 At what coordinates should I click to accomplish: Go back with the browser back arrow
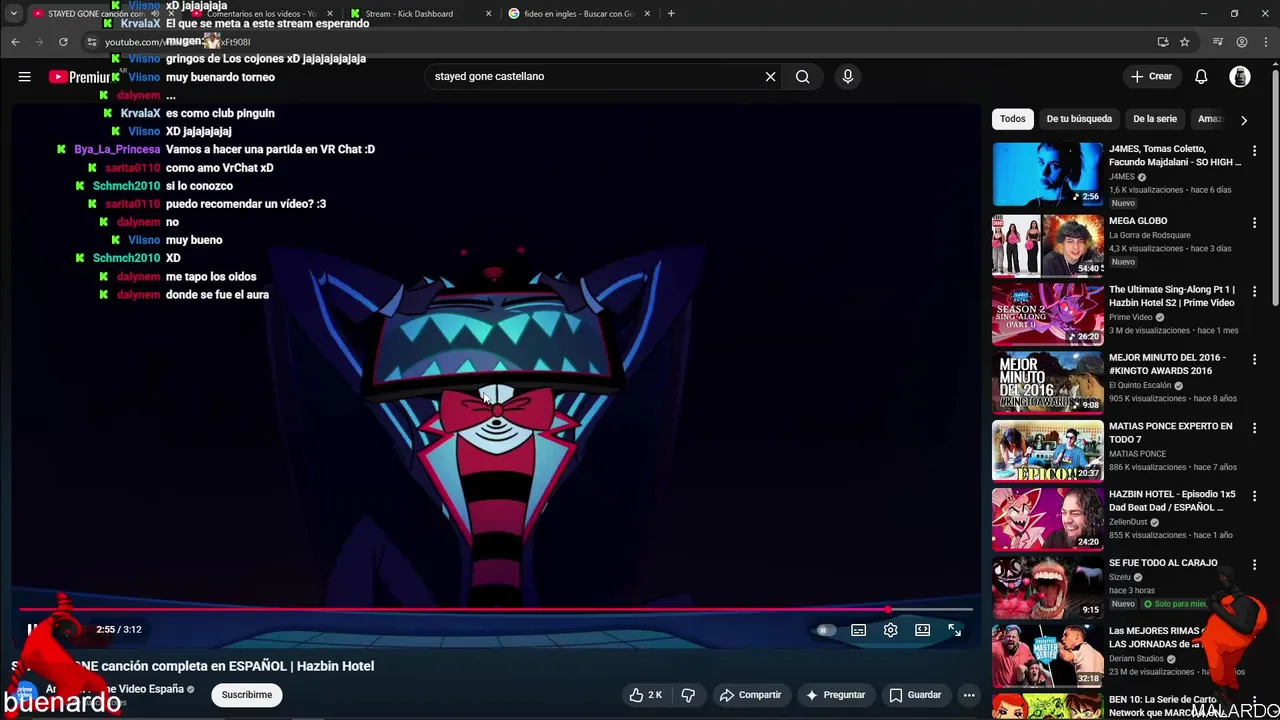[x=15, y=42]
